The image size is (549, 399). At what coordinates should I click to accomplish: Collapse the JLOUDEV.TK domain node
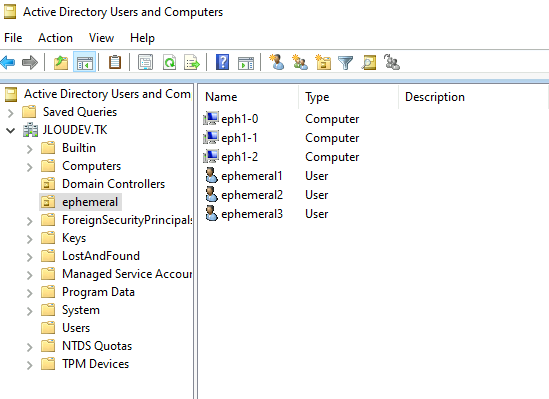click(x=11, y=131)
